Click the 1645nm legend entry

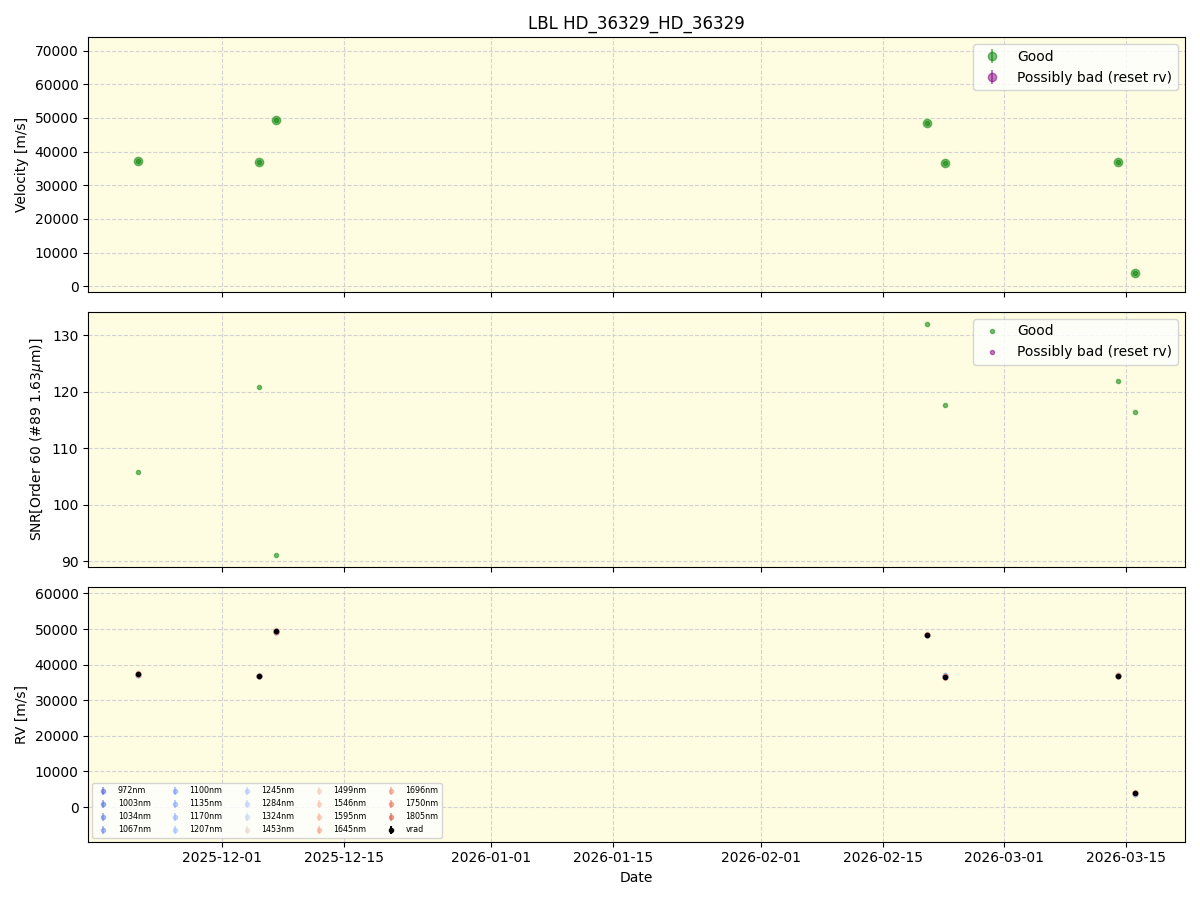pyautogui.click(x=350, y=829)
